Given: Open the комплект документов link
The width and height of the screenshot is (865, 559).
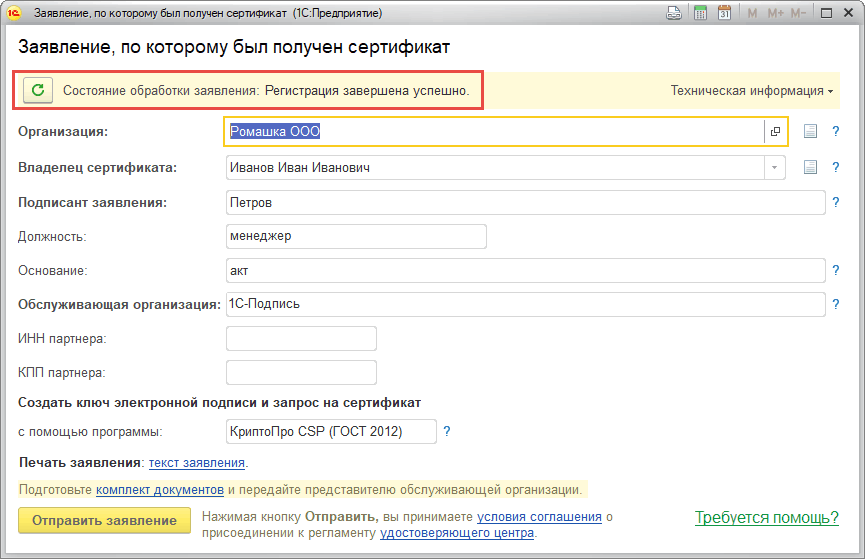Looking at the screenshot, I should 160,490.
